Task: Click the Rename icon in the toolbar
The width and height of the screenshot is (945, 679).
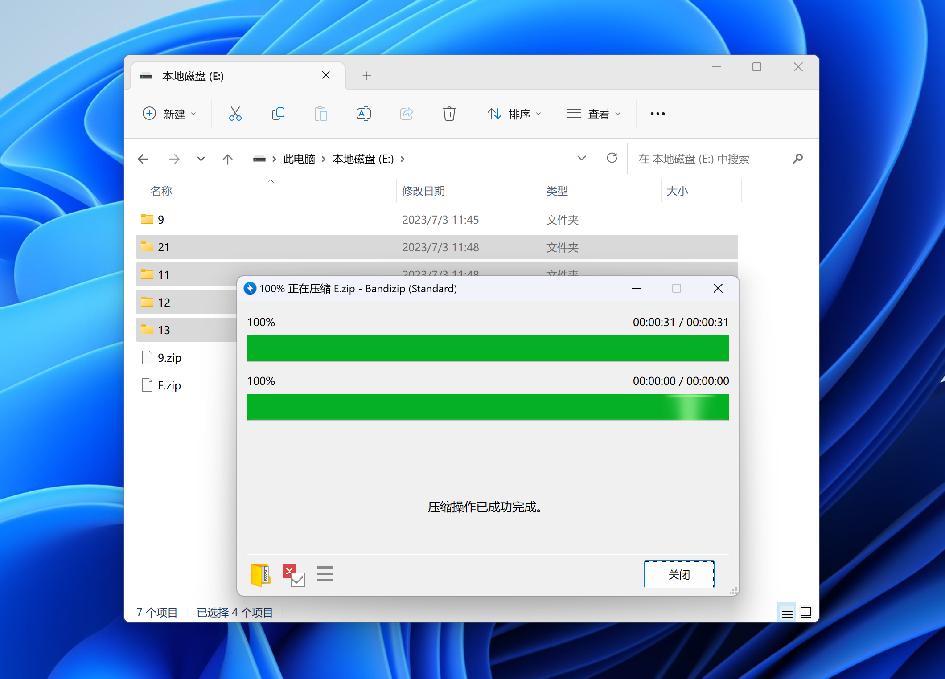Action: 364,113
